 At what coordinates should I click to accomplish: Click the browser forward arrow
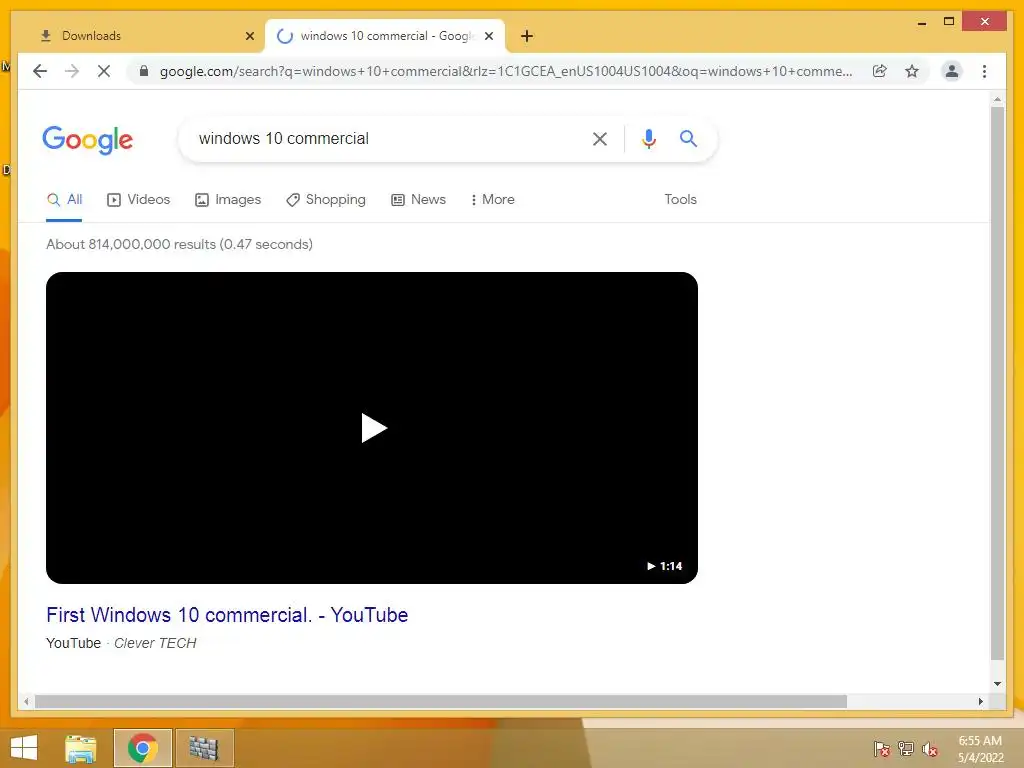click(x=72, y=71)
